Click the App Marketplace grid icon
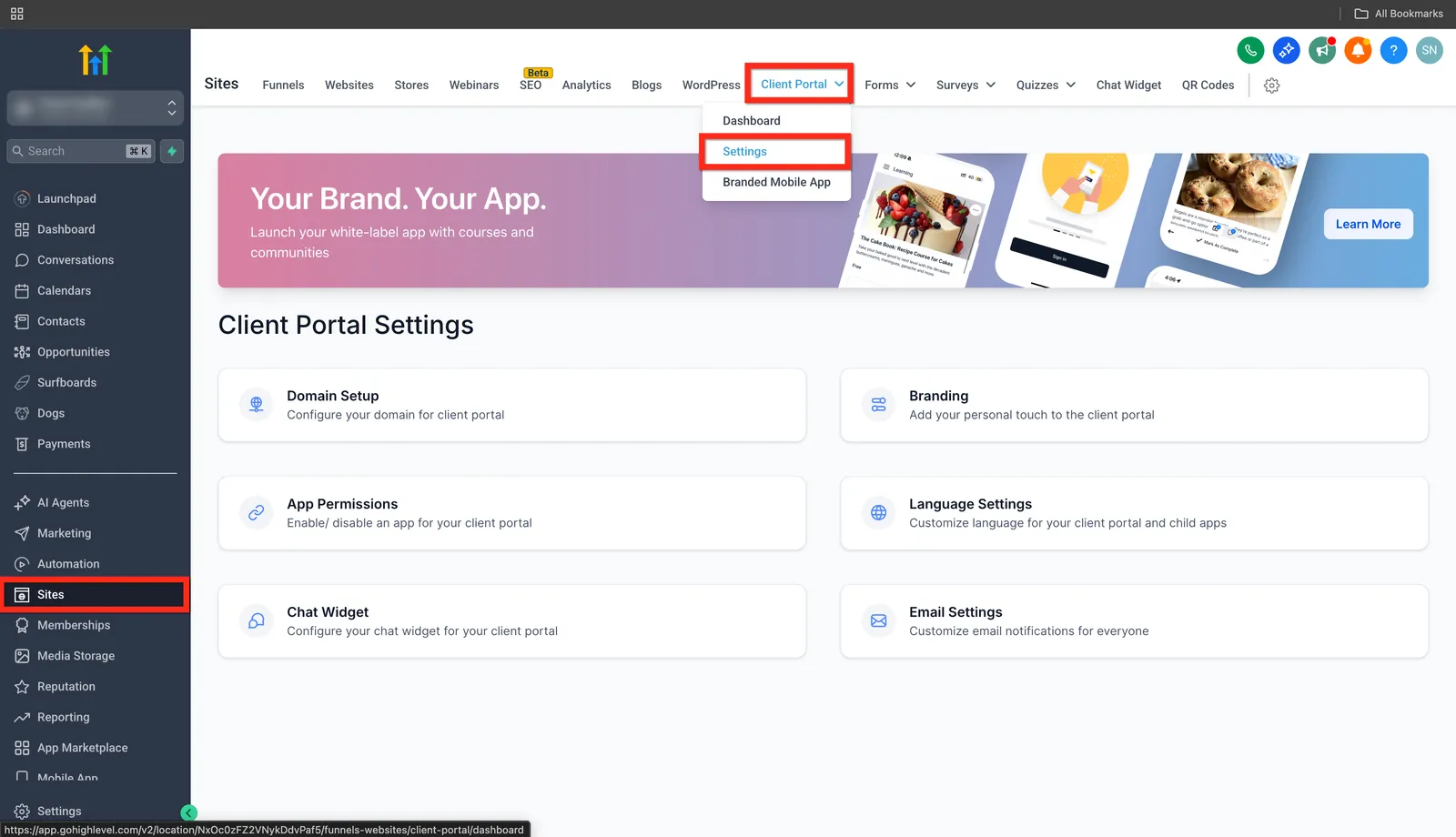The width and height of the screenshot is (1456, 837). click(23, 748)
